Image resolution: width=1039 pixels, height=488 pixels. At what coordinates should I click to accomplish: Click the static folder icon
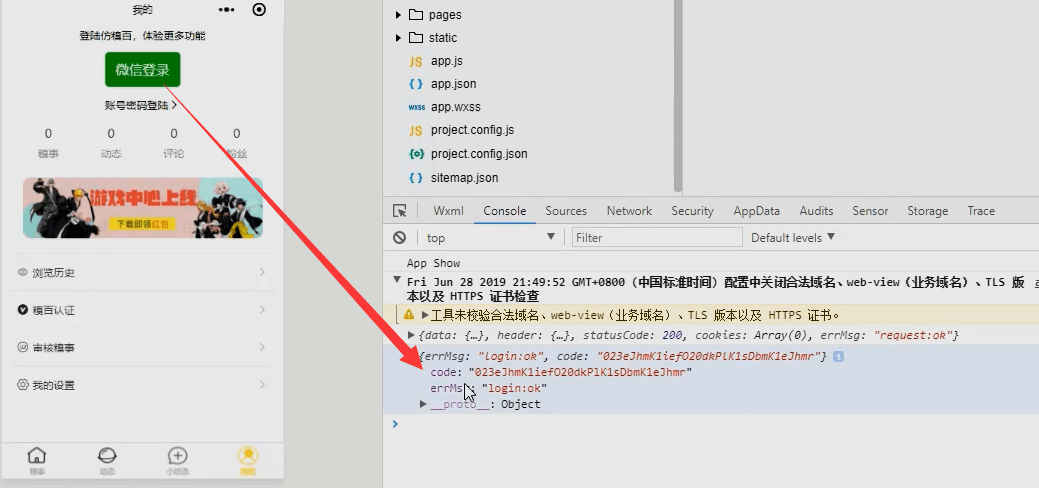[x=415, y=38]
